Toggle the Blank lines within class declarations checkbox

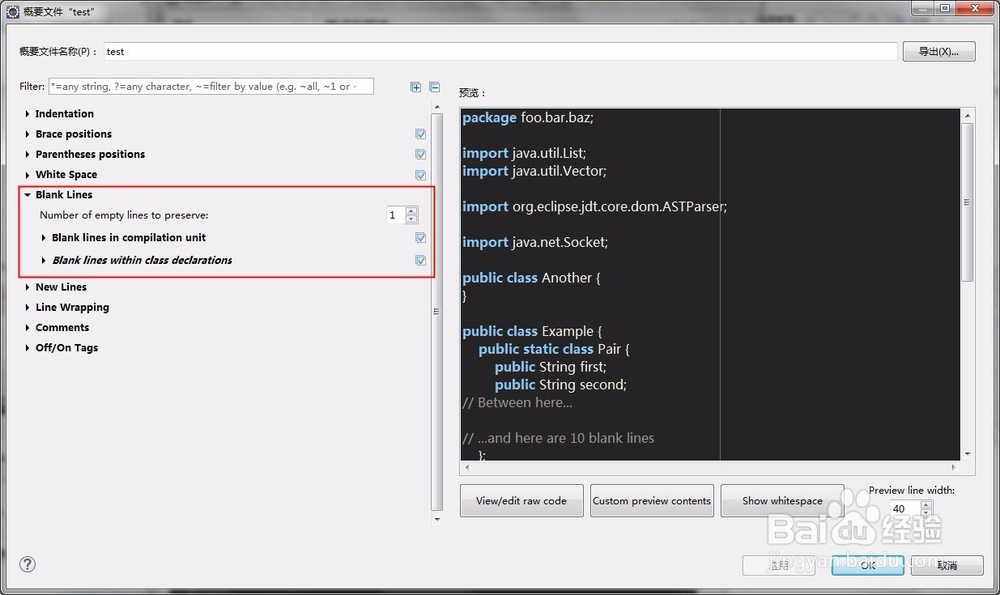(420, 260)
